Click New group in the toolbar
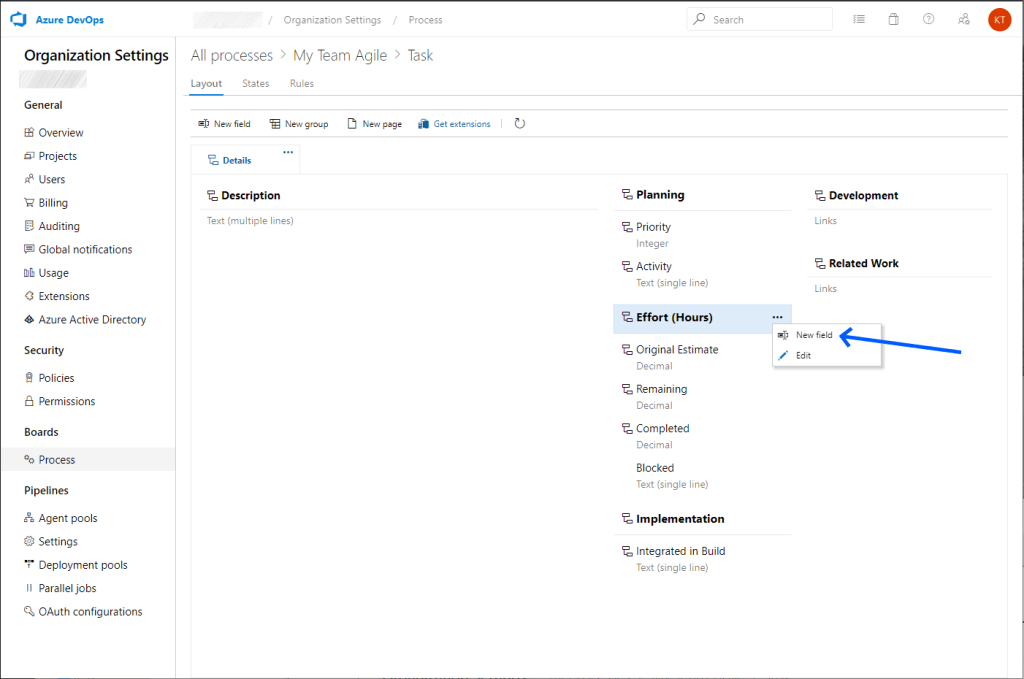 point(298,124)
